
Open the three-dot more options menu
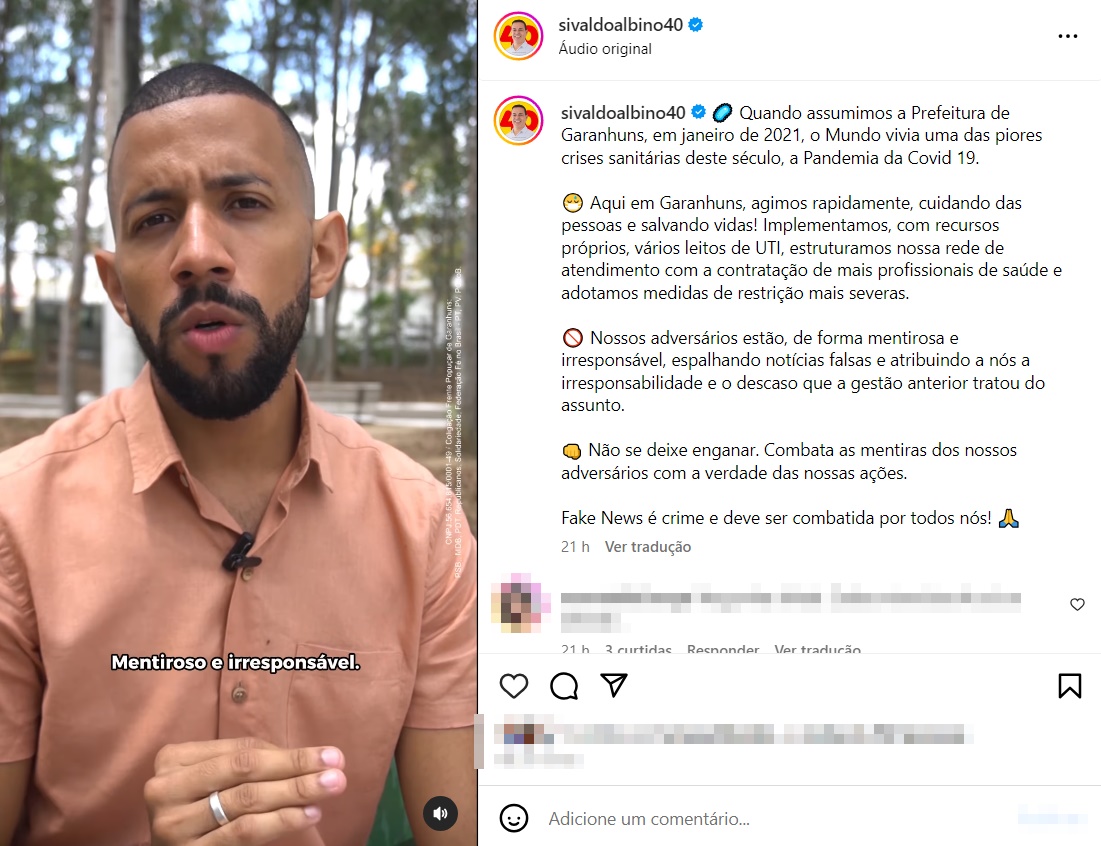tap(1067, 36)
